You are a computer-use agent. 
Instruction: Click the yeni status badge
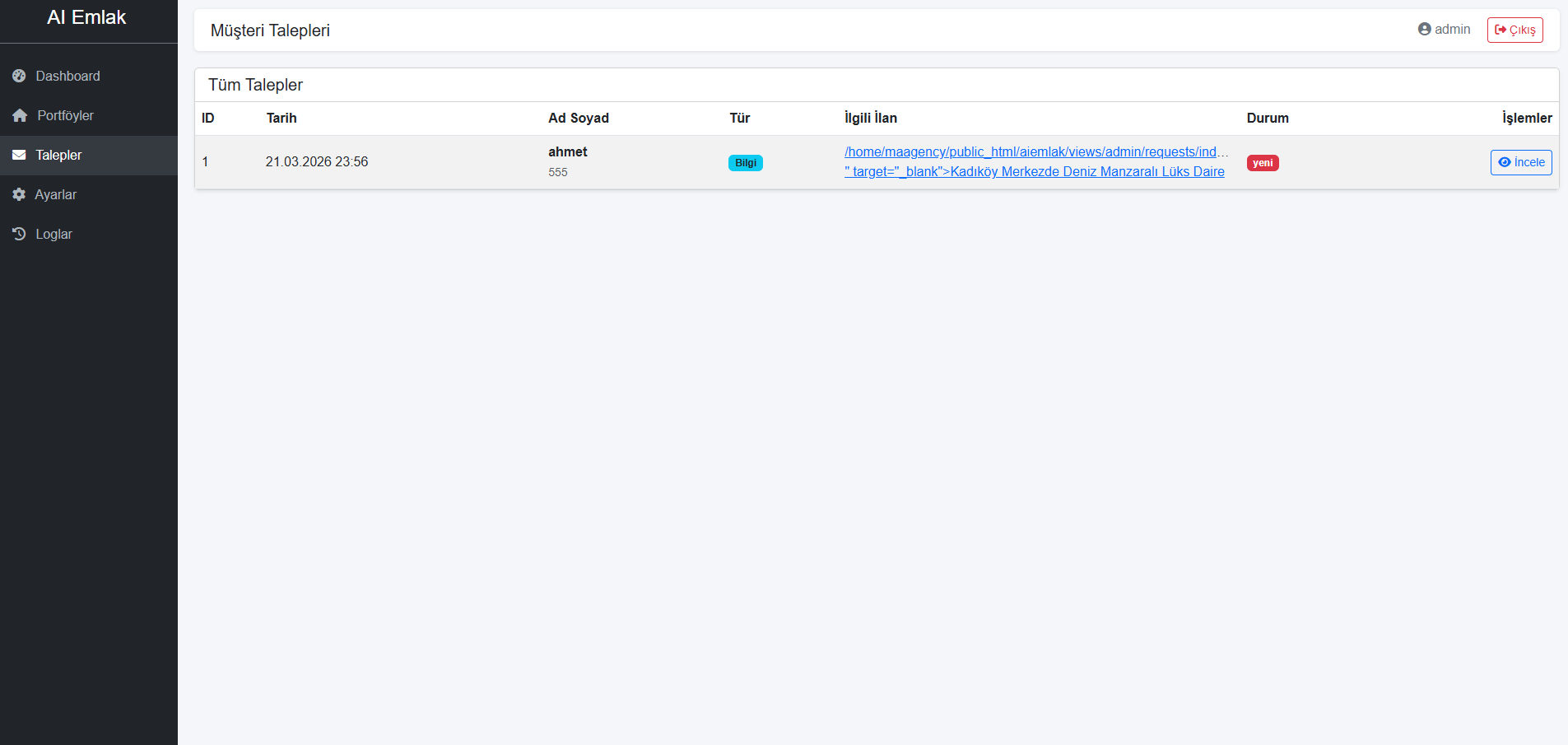pyautogui.click(x=1263, y=163)
